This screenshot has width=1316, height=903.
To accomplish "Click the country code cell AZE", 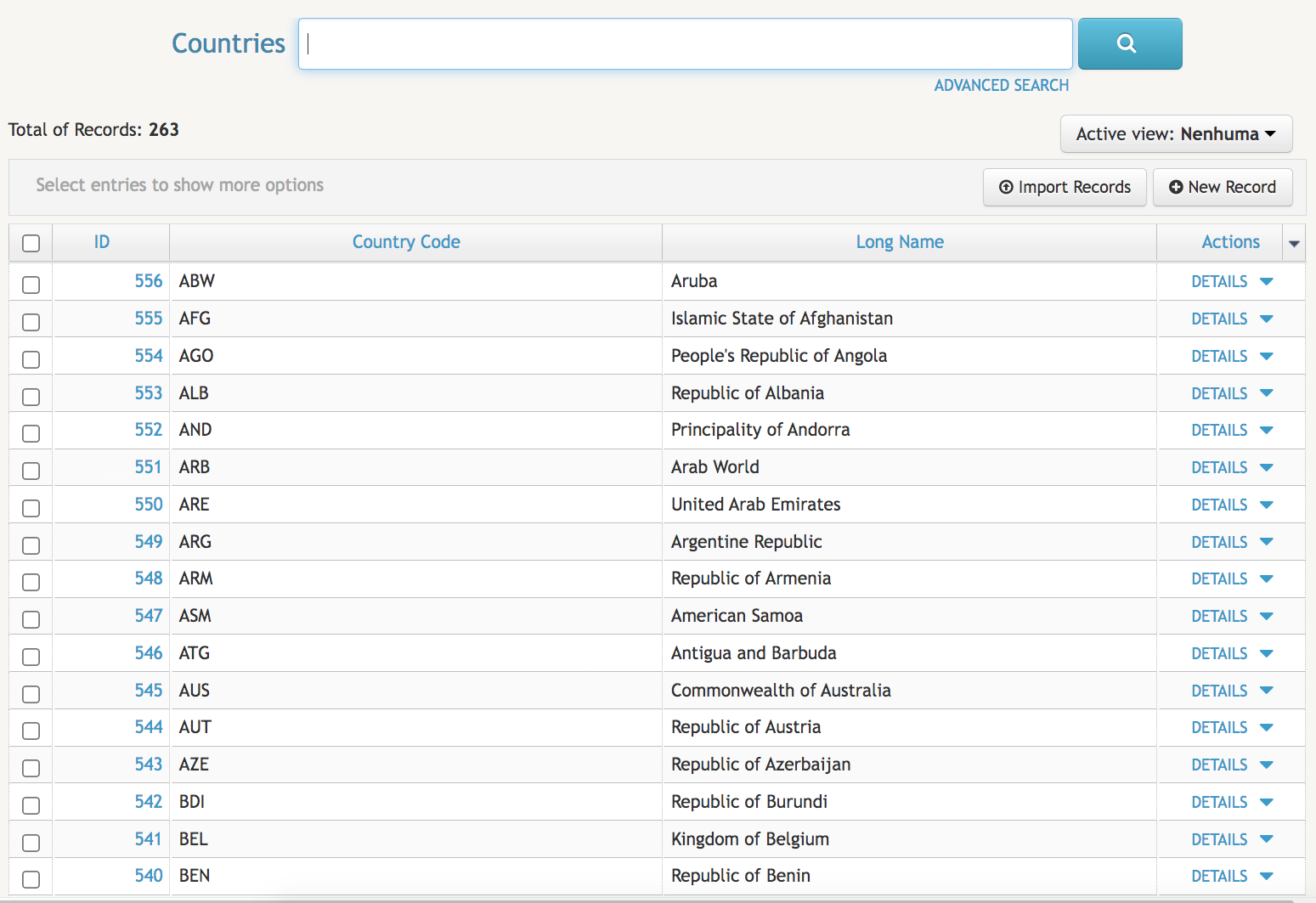I will [x=194, y=765].
